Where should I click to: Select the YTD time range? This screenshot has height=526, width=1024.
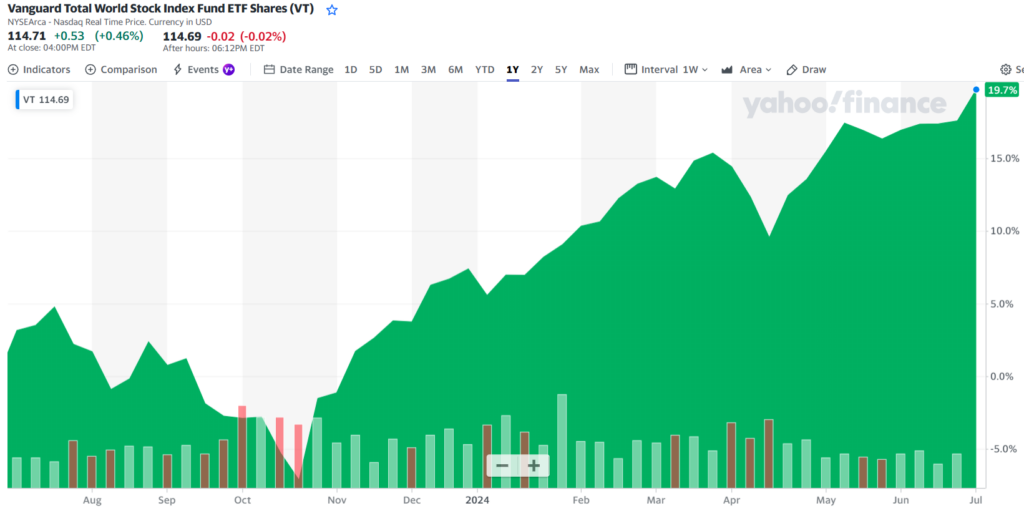point(484,70)
